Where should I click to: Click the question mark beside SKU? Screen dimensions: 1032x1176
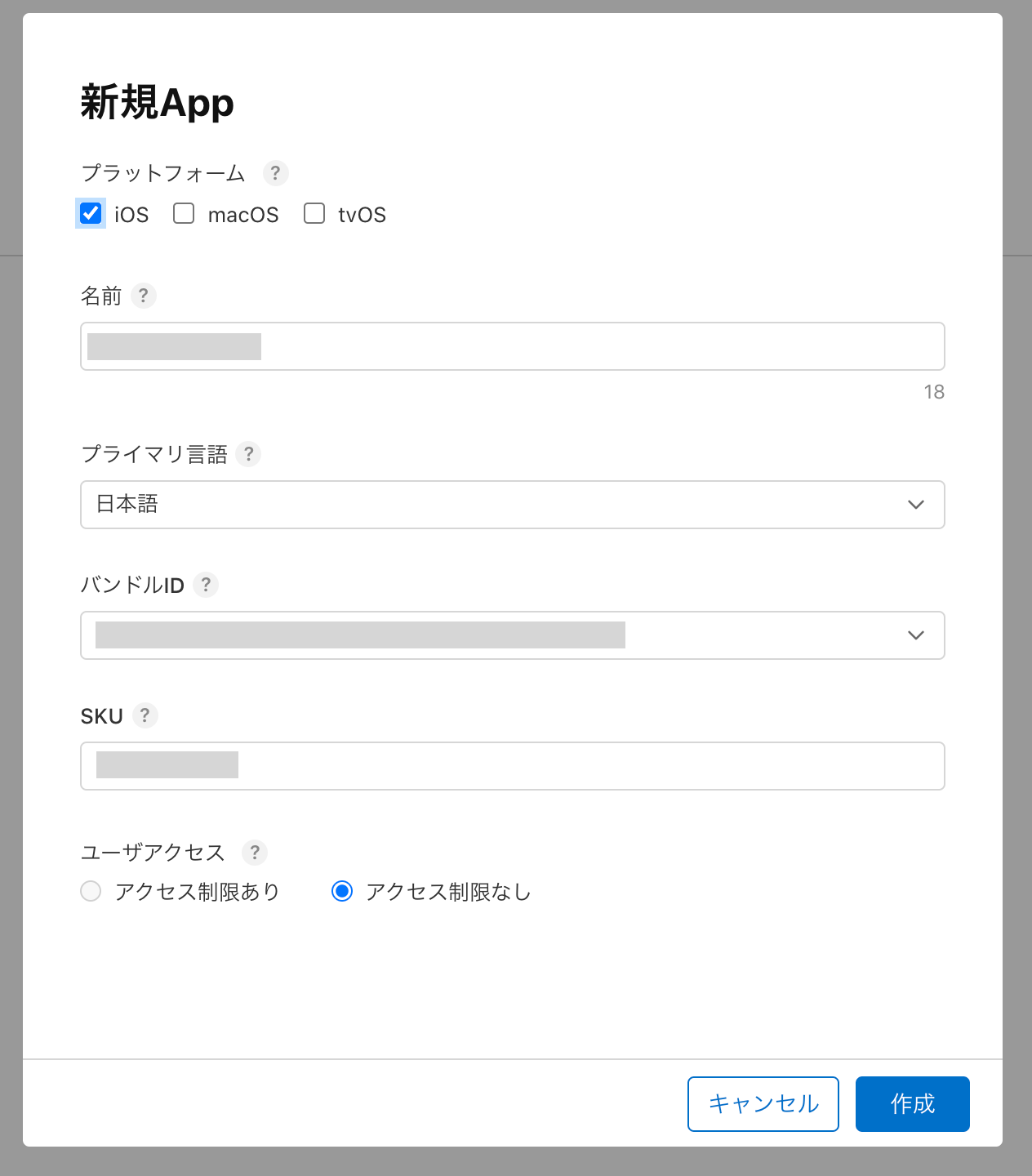click(x=145, y=715)
